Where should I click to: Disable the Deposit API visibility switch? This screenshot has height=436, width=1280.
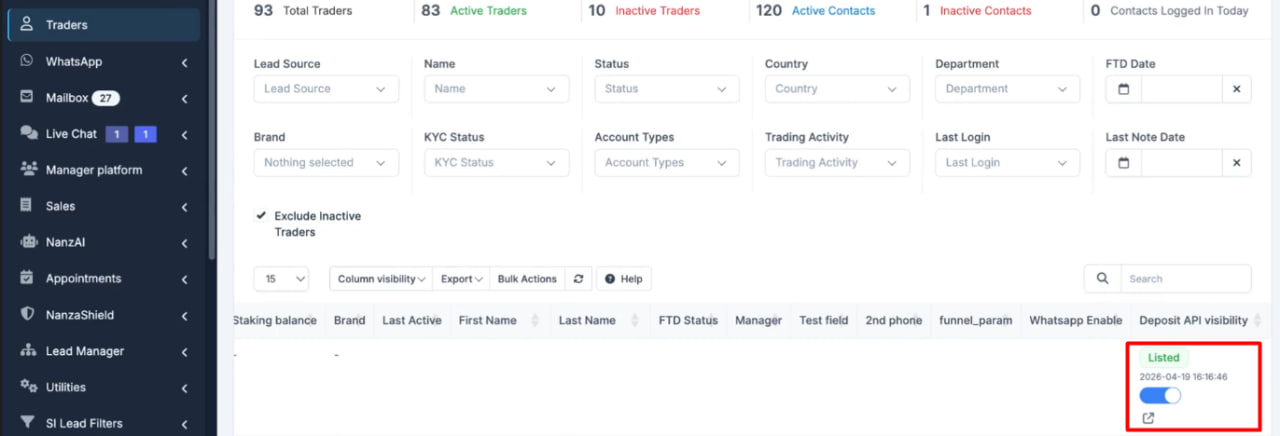coord(1160,396)
